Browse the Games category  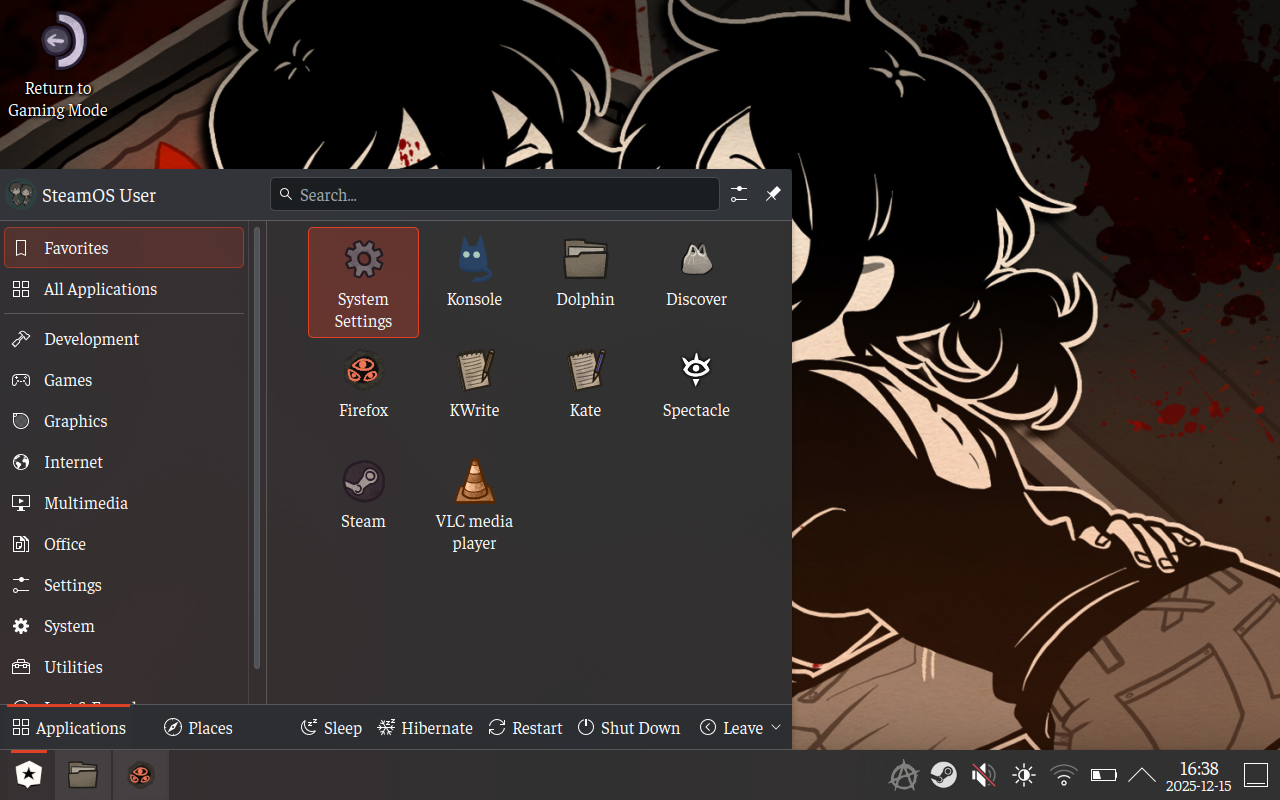coord(124,380)
